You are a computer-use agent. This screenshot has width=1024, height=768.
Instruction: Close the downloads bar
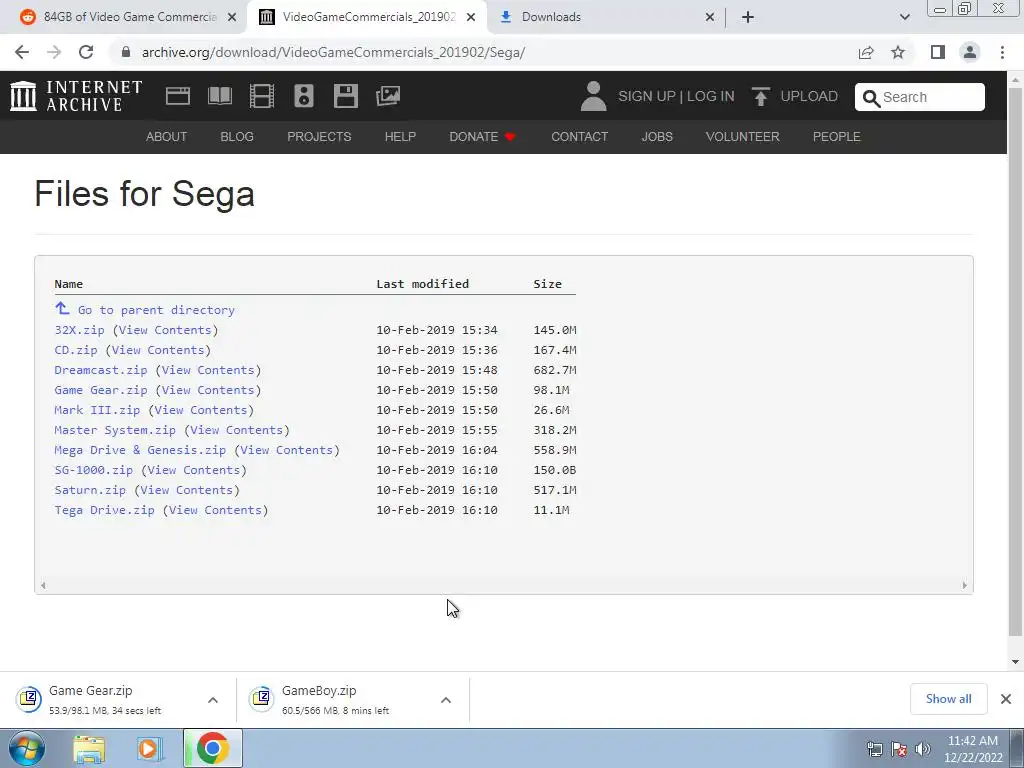1006,699
